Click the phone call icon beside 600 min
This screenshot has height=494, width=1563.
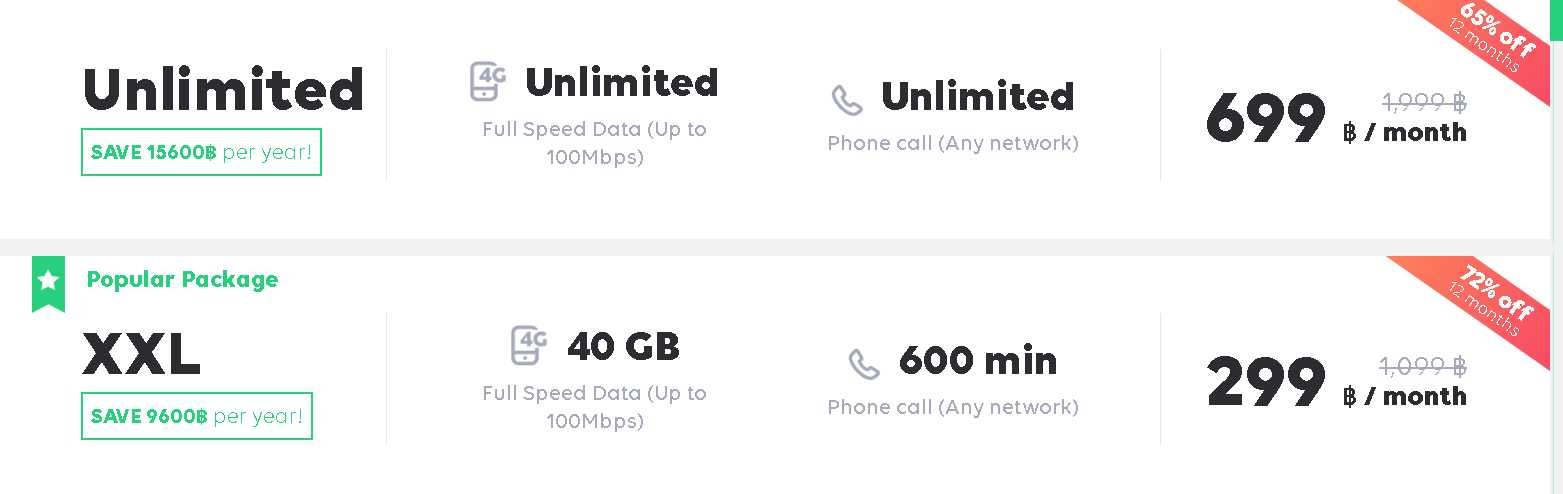864,364
